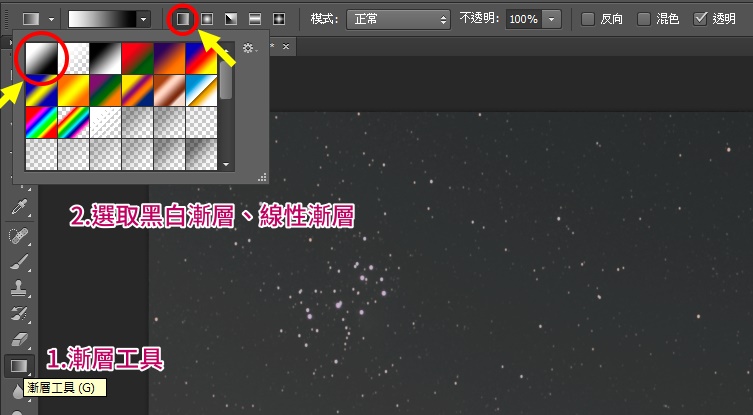The image size is (753, 415).
Task: Choose the angle gradient style
Action: click(230, 19)
